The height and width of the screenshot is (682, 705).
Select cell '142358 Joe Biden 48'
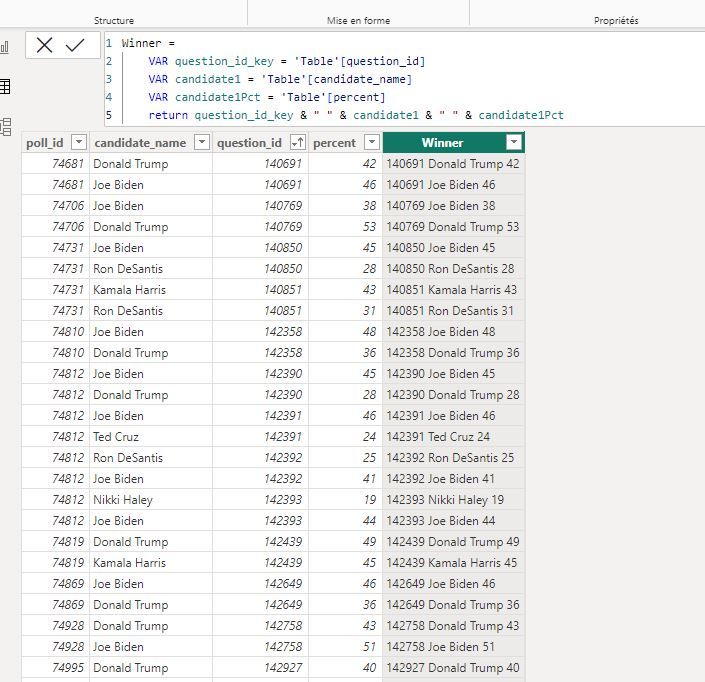(x=453, y=332)
